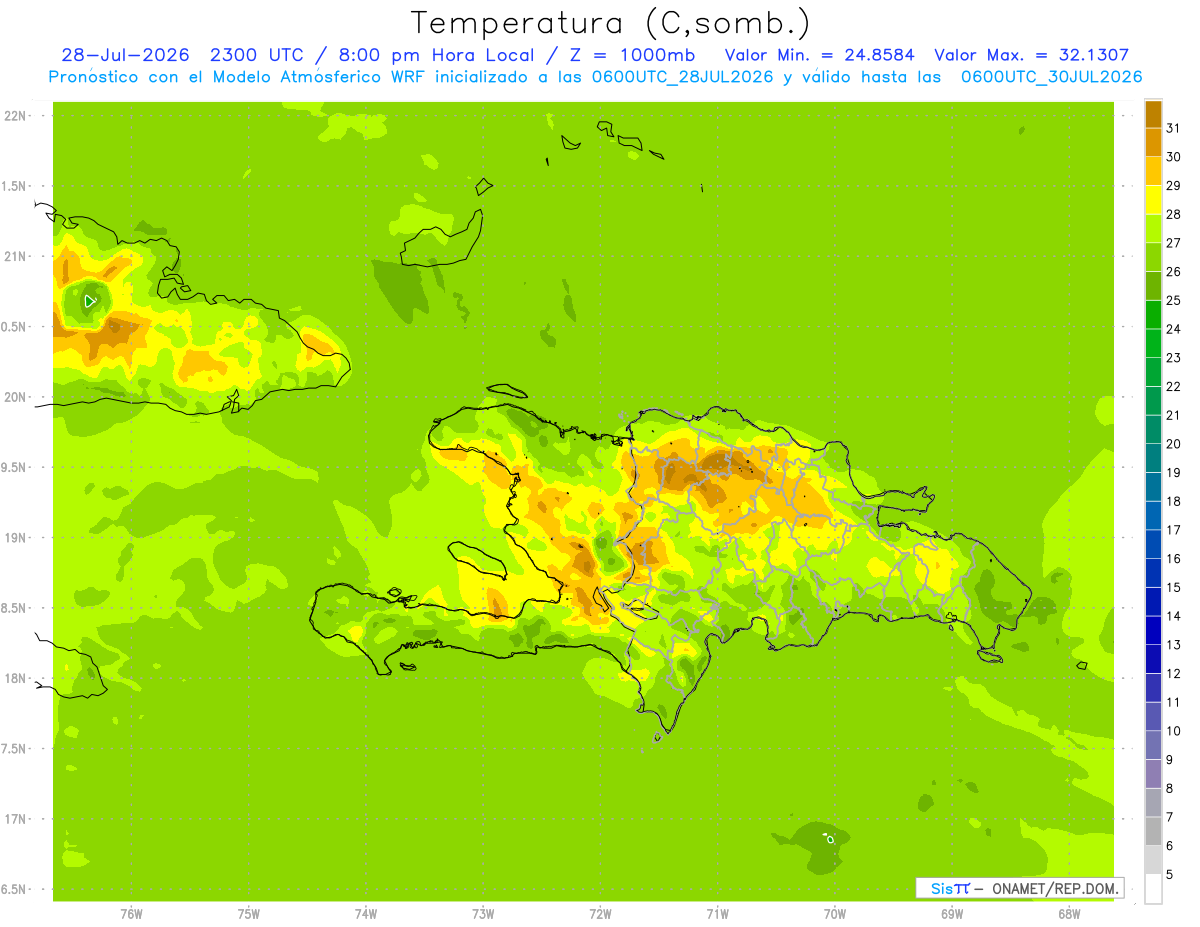Click the "1.5N" latitude tick label
Viewport: 1200px width, 927px height.
pyautogui.click(x=15, y=186)
